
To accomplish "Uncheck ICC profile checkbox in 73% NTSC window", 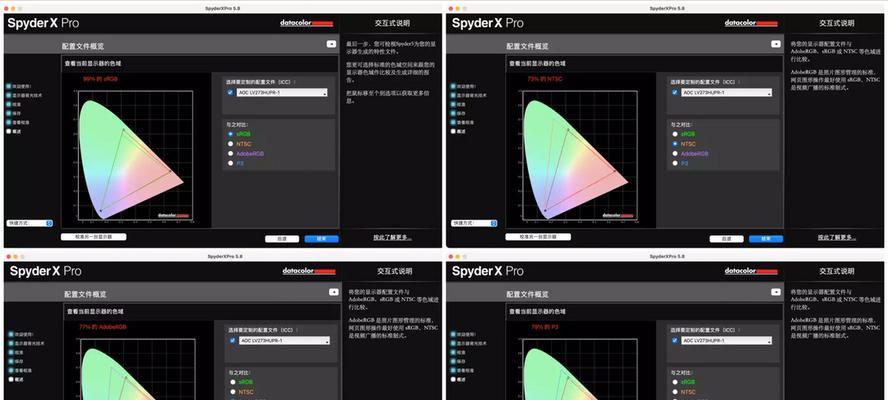I will [x=674, y=92].
